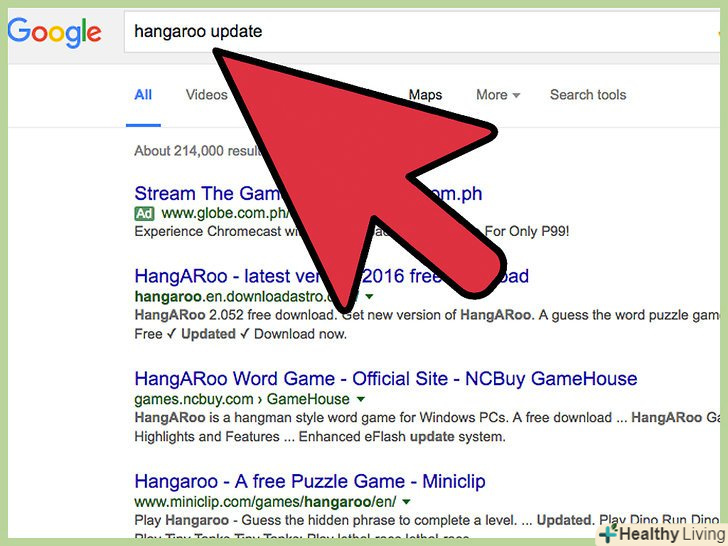This screenshot has height=546, width=728.
Task: Click the 'hangaroo update' search field
Action: (422, 32)
